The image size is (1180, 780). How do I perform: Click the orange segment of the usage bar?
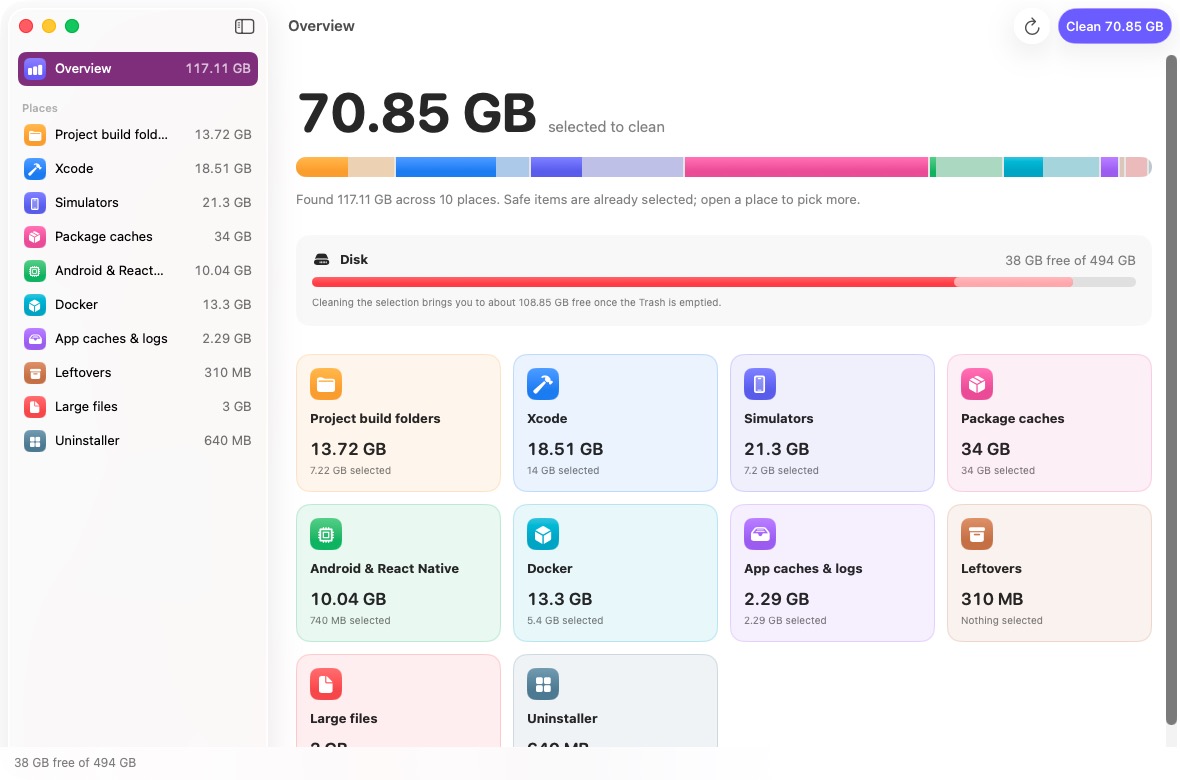322,167
